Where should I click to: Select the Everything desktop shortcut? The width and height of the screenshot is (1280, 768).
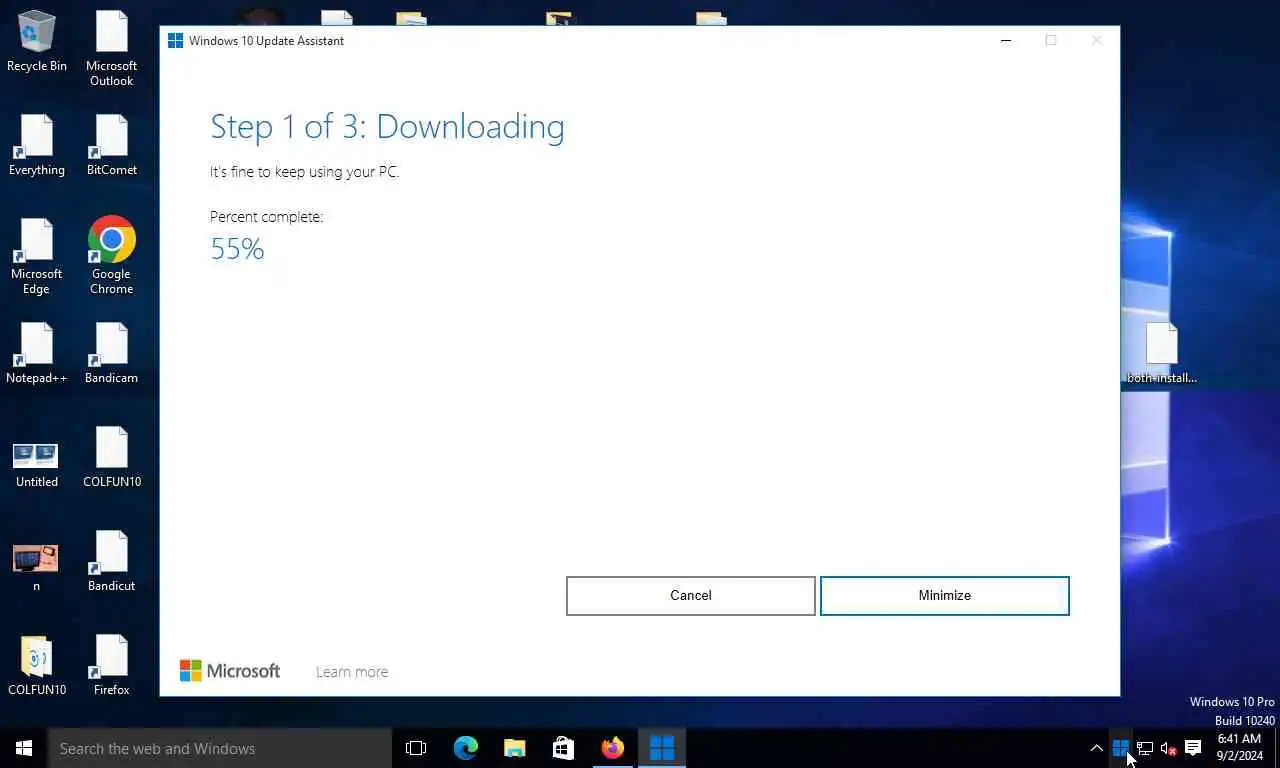(37, 146)
